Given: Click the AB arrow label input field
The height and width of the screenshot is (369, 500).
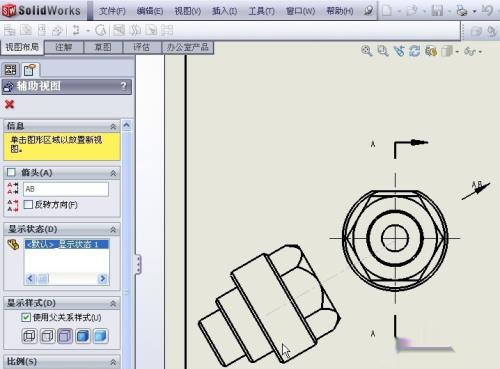Looking at the screenshot, I should coord(66,189).
